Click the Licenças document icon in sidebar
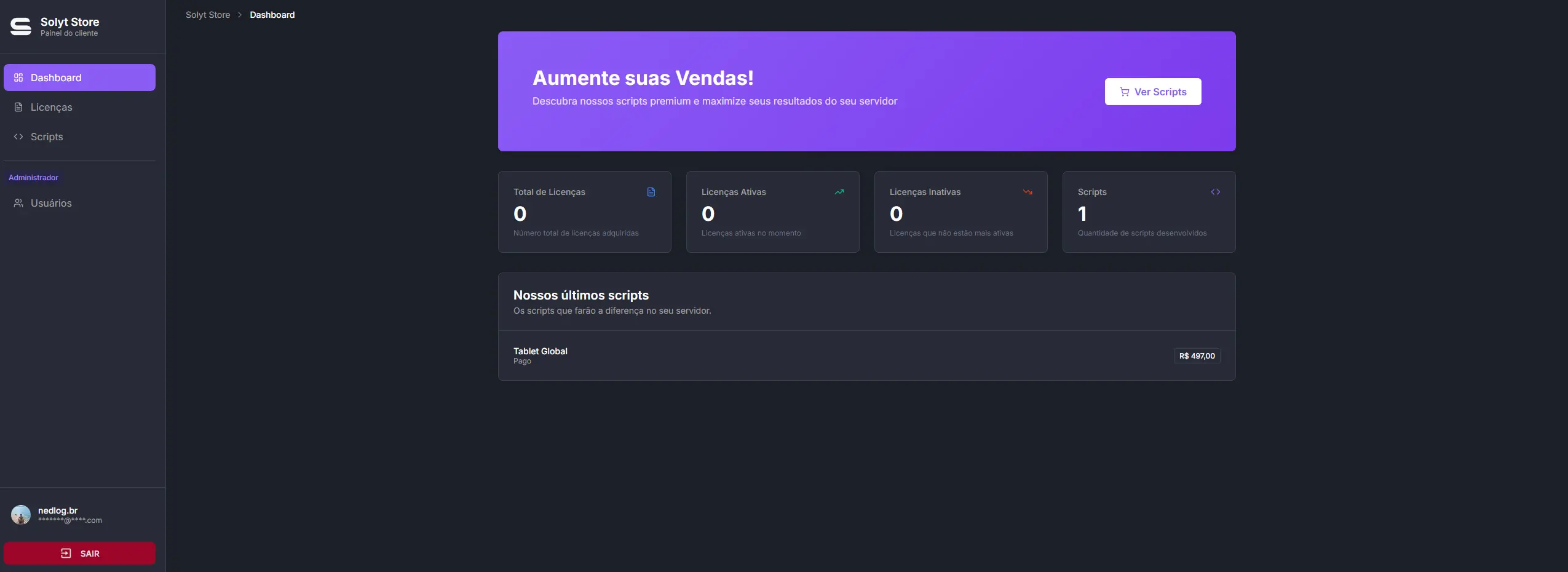The height and width of the screenshot is (572, 1568). coord(18,107)
